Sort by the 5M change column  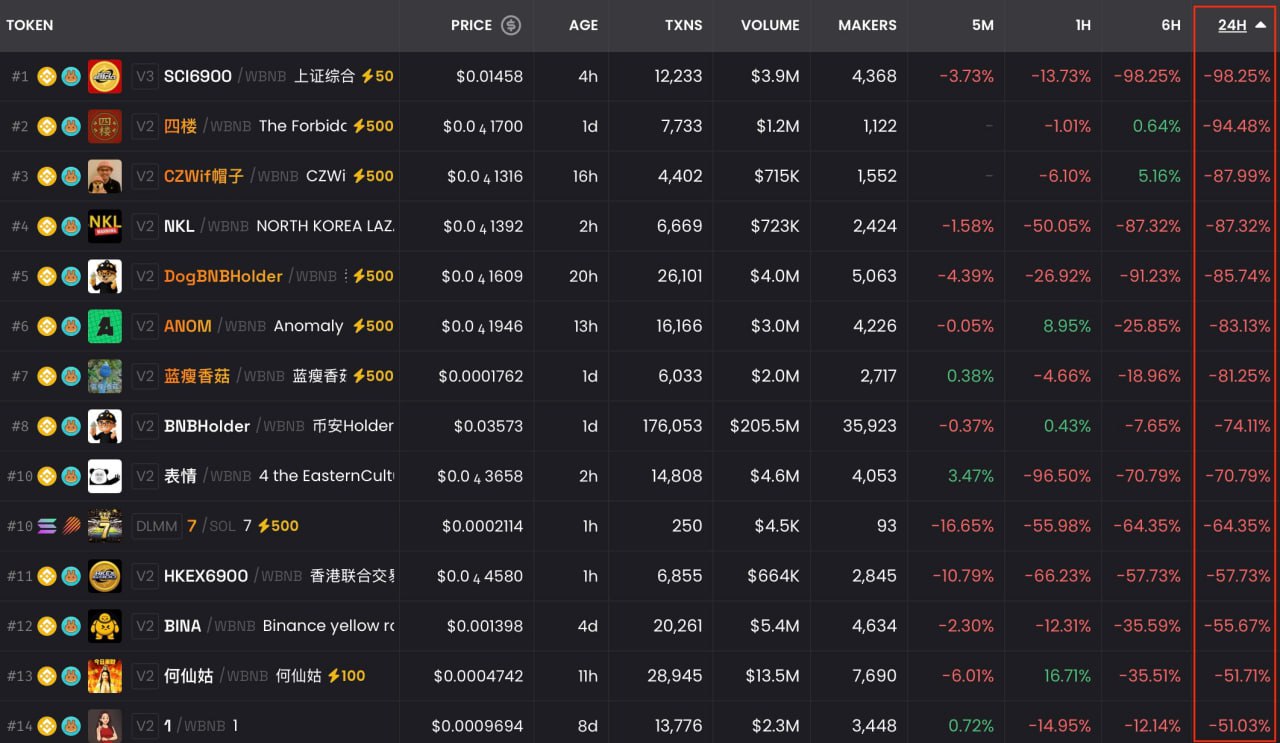point(982,25)
